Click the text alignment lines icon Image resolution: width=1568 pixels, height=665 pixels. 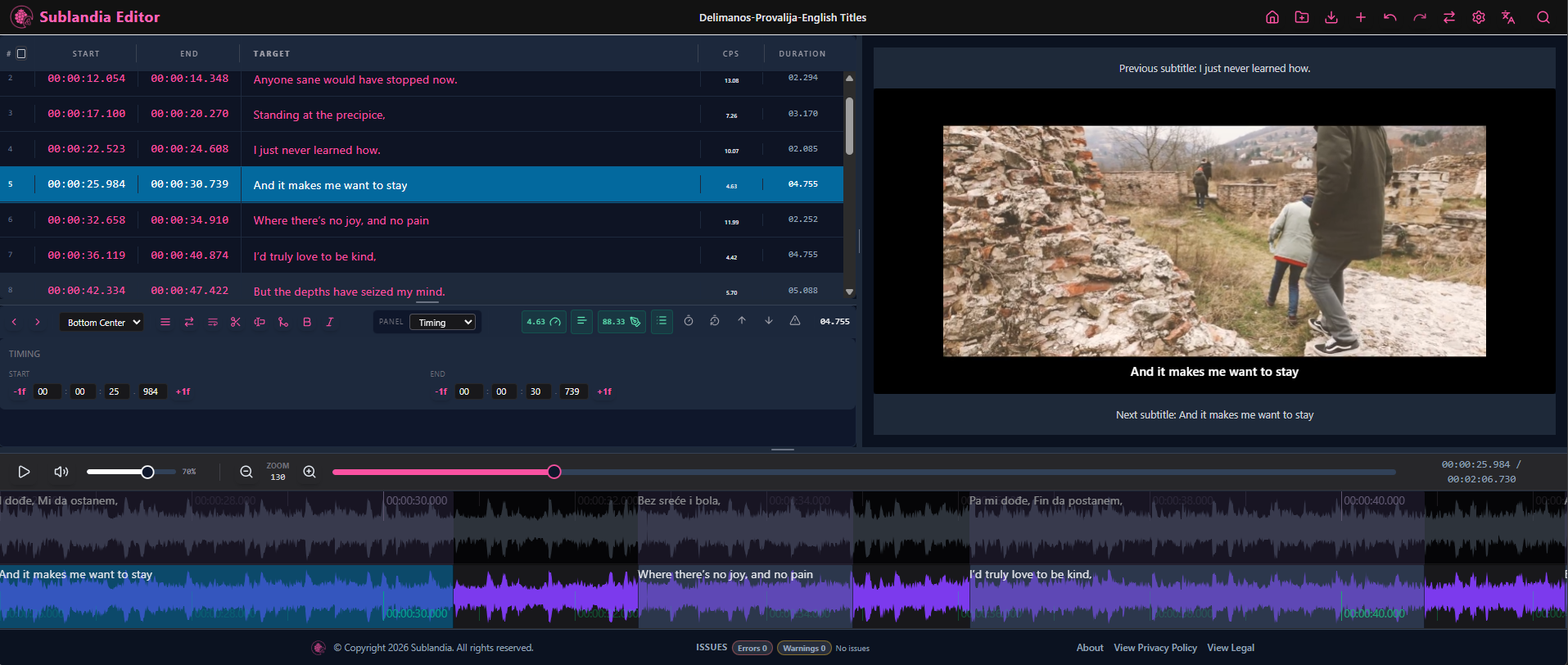(x=165, y=322)
